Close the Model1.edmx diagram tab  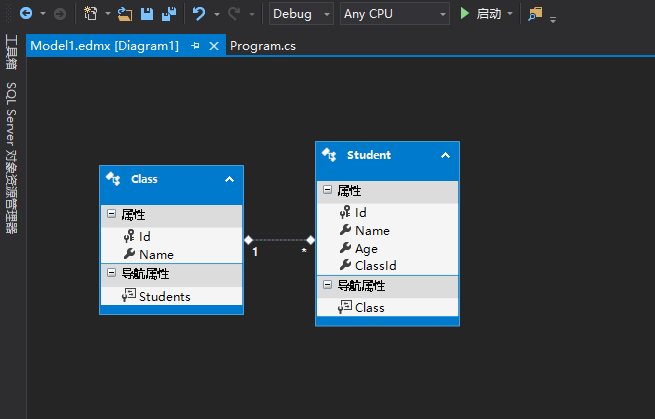[x=214, y=46]
